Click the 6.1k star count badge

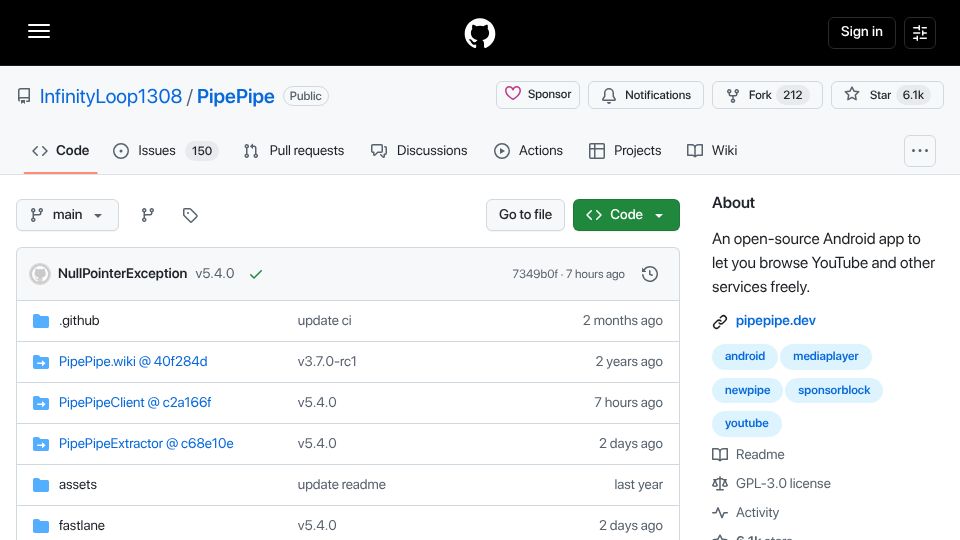(x=913, y=95)
